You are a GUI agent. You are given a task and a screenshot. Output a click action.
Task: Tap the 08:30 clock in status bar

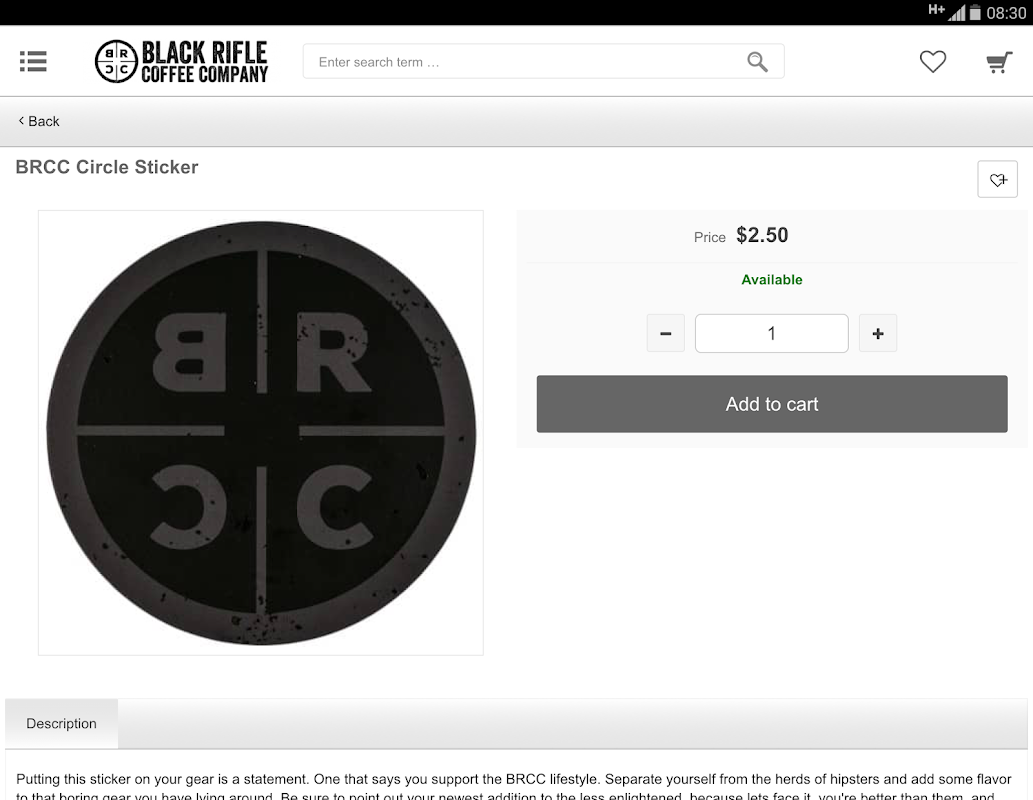point(1006,13)
